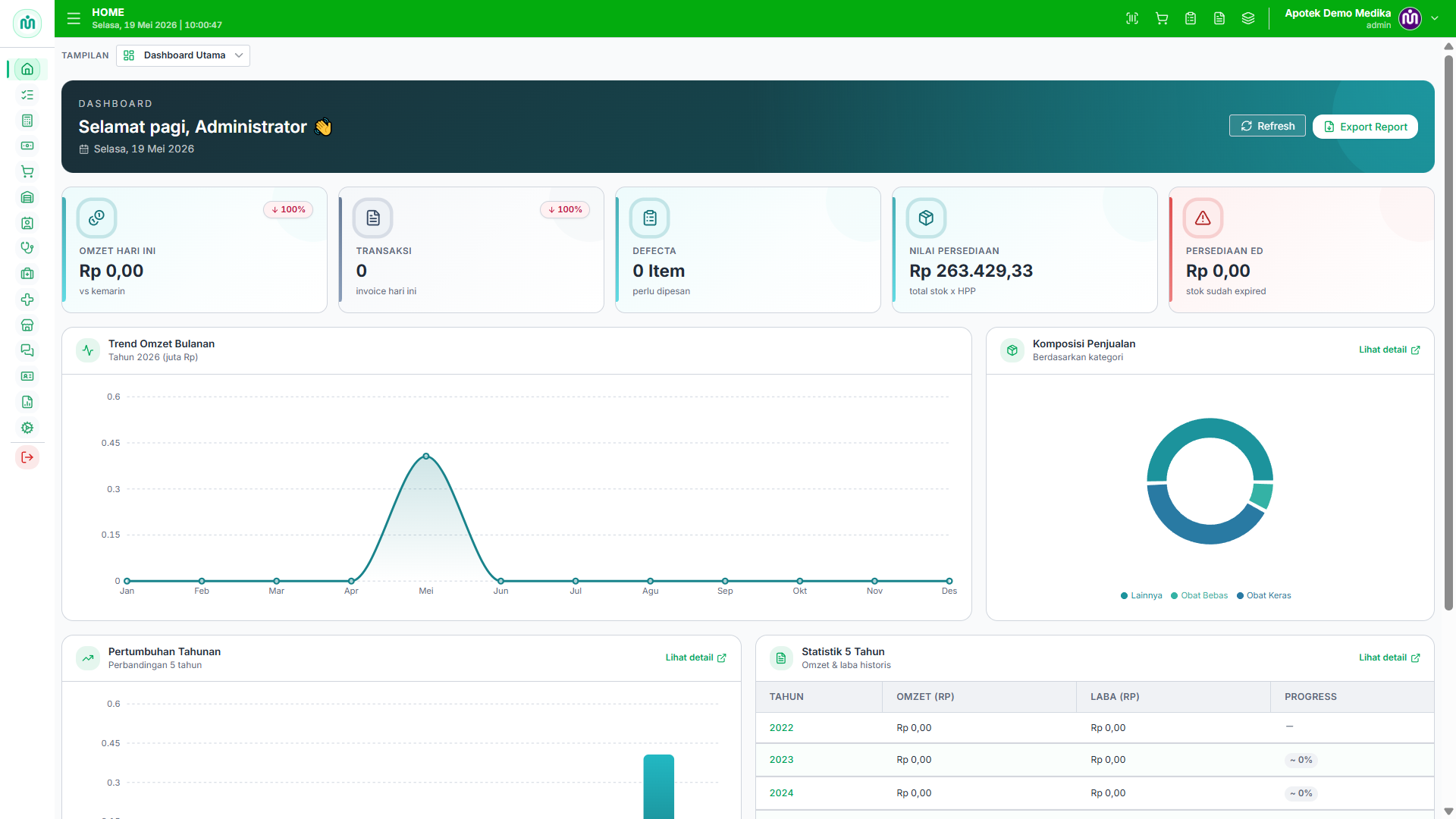Click the barcode scanner icon in the header
The image size is (1456, 819).
tap(1132, 18)
